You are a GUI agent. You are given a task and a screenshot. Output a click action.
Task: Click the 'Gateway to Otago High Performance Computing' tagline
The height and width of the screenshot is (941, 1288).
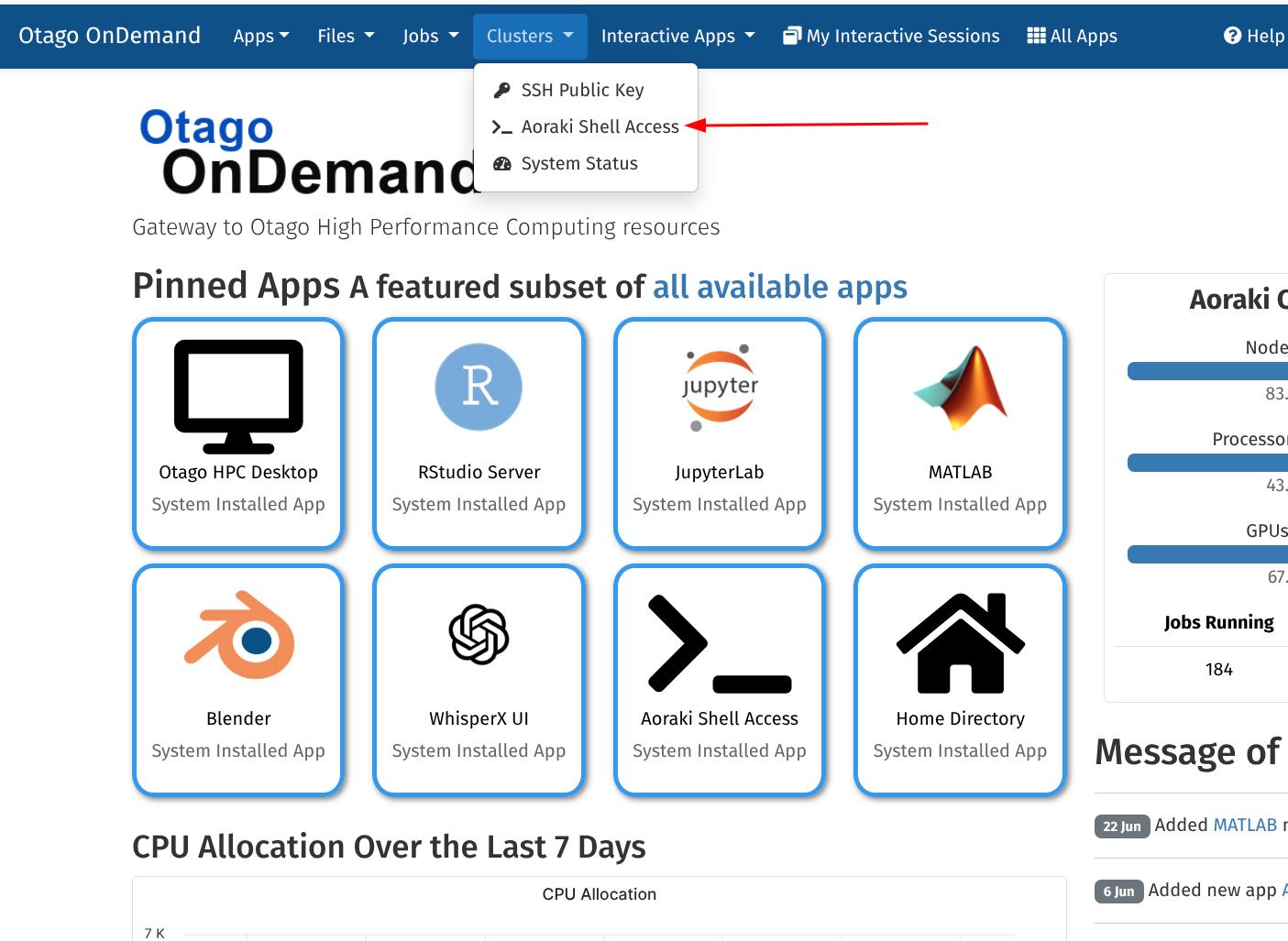click(426, 227)
